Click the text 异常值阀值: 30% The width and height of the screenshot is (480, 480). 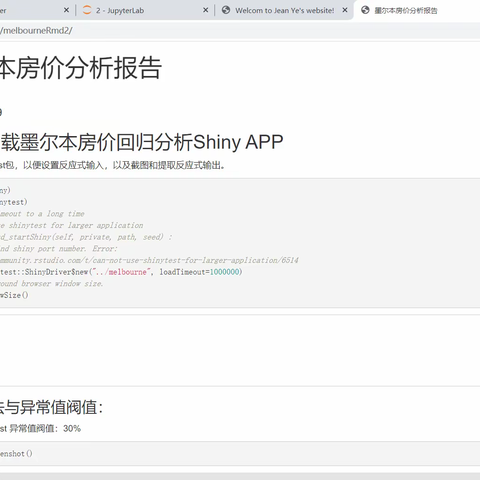[45, 429]
